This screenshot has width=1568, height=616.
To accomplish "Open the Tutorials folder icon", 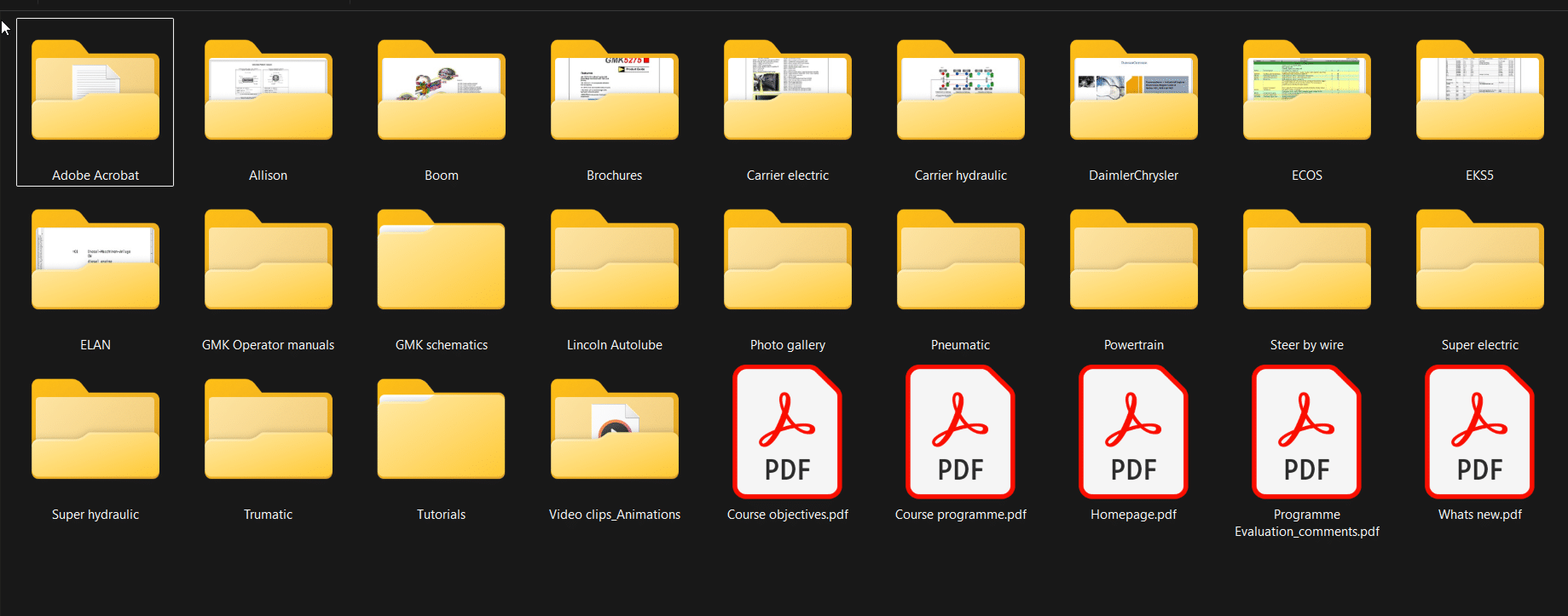I will point(442,429).
